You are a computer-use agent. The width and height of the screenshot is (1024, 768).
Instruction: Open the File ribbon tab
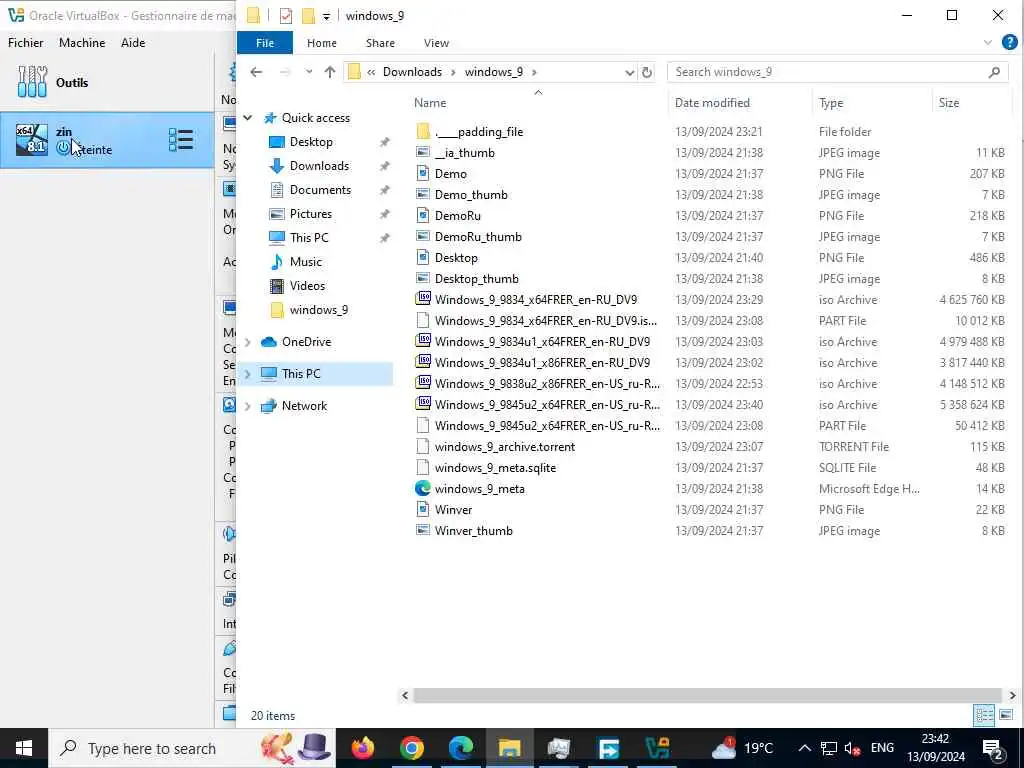[x=264, y=43]
